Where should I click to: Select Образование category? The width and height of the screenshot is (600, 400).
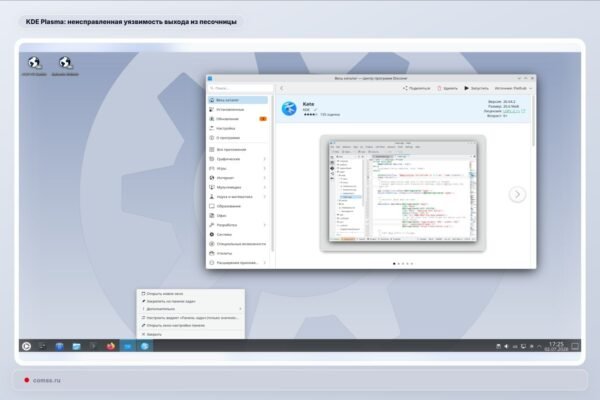point(238,206)
